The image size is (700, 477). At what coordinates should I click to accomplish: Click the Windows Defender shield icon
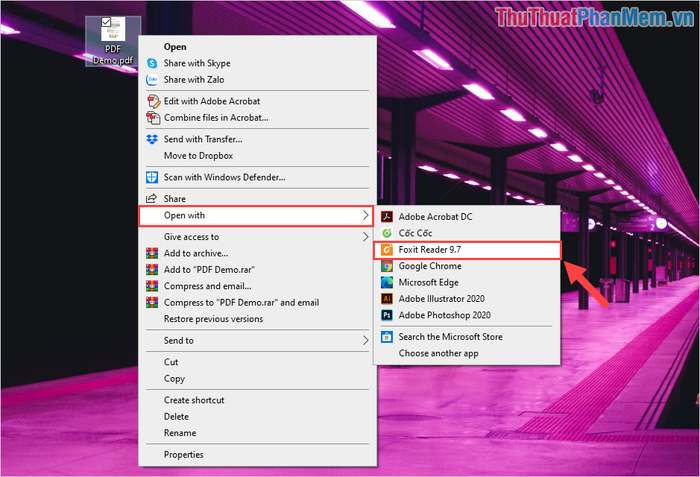[x=152, y=177]
